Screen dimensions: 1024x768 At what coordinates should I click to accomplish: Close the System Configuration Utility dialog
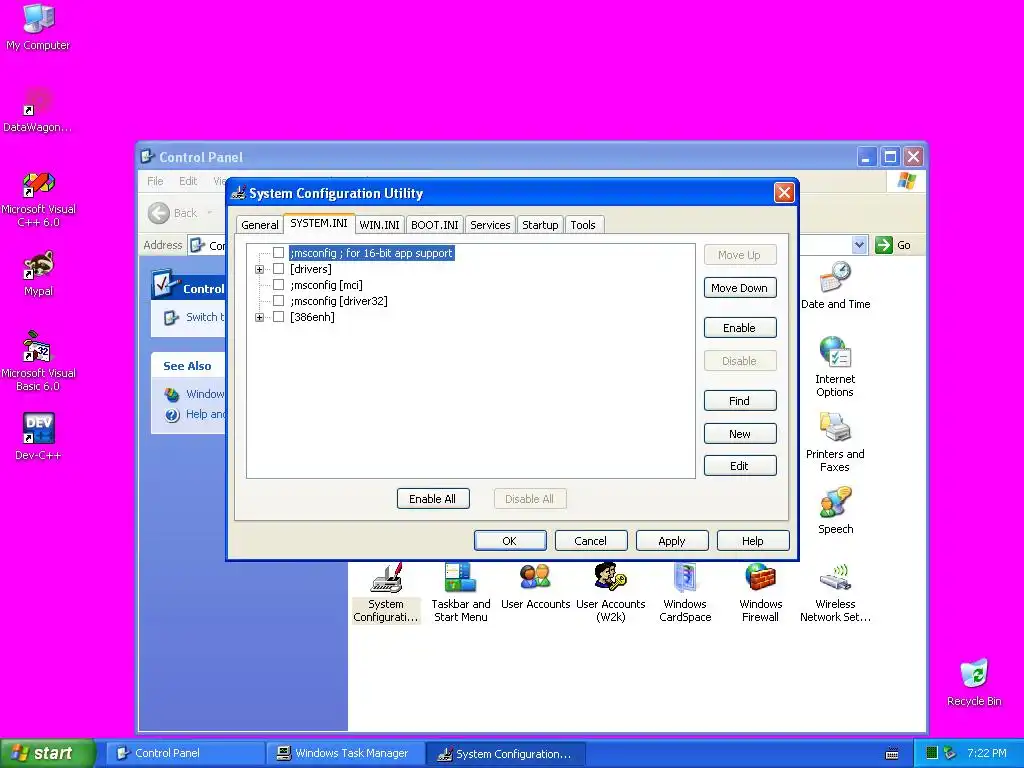tap(784, 193)
